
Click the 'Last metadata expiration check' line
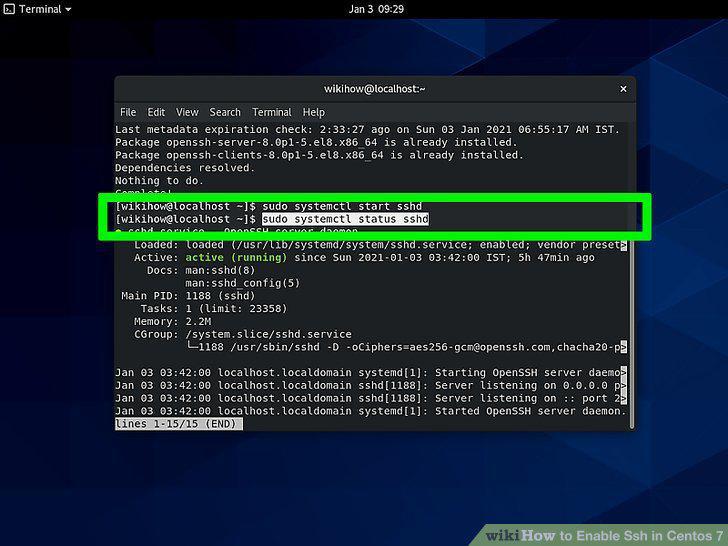coord(367,130)
